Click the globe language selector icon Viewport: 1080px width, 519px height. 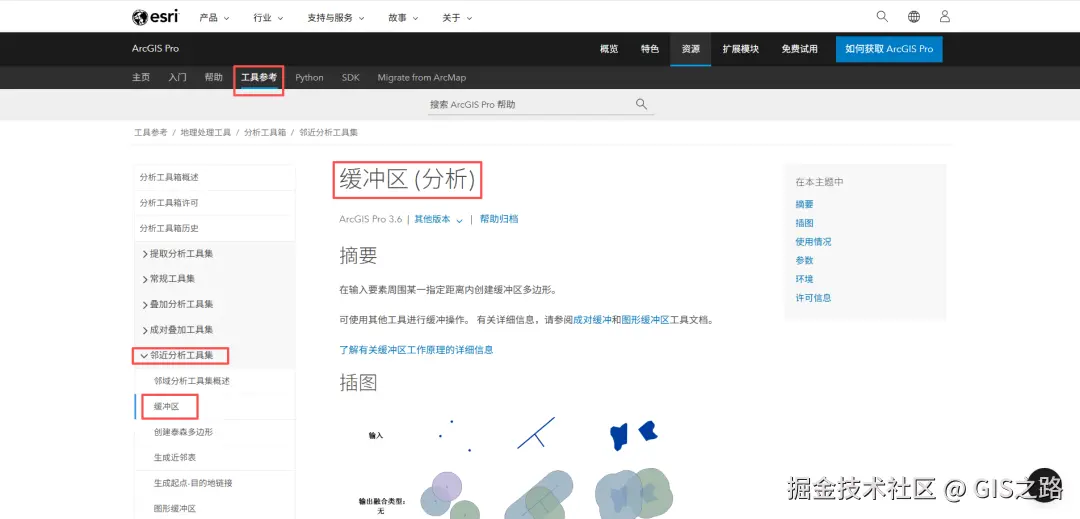click(x=913, y=17)
